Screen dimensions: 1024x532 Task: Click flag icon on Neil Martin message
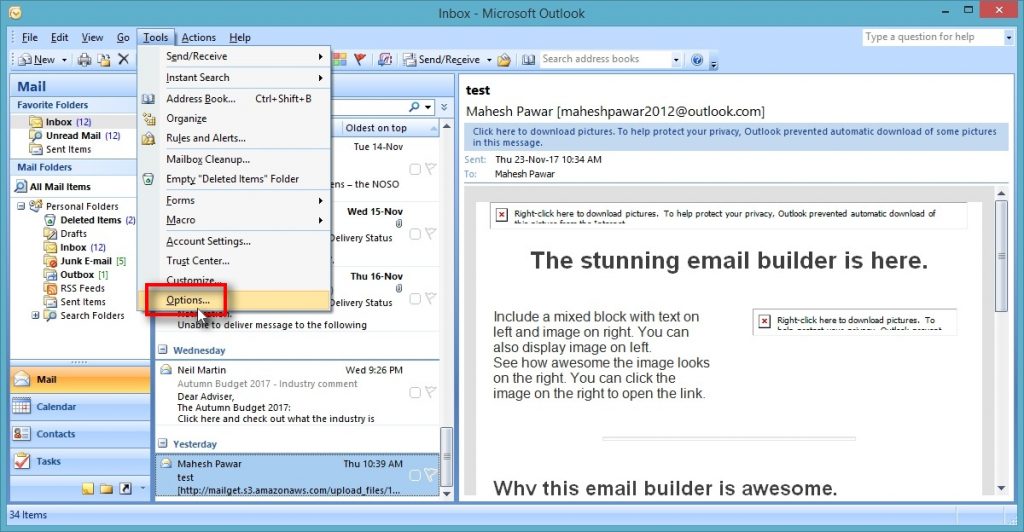coord(430,392)
